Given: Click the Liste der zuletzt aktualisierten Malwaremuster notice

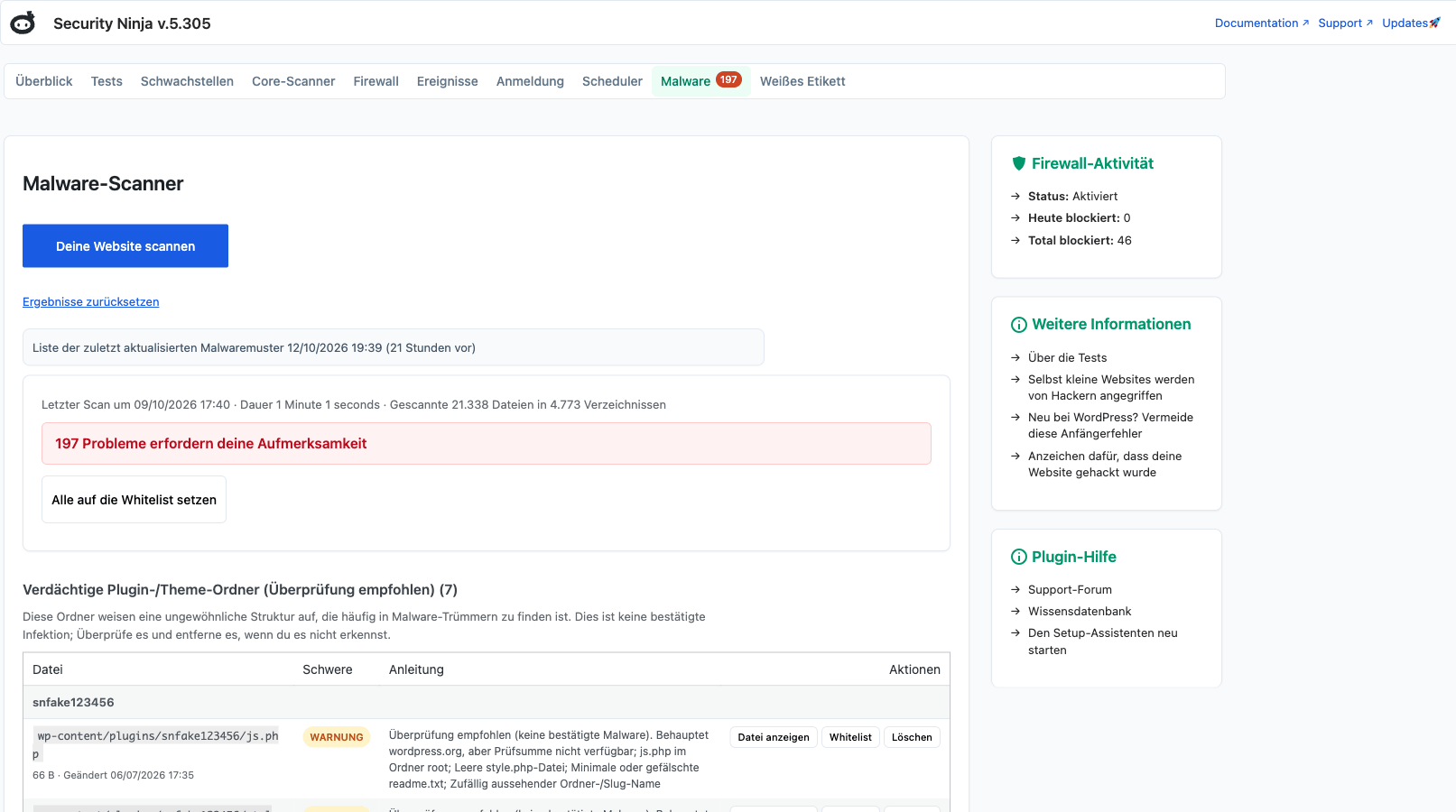Looking at the screenshot, I should [394, 347].
